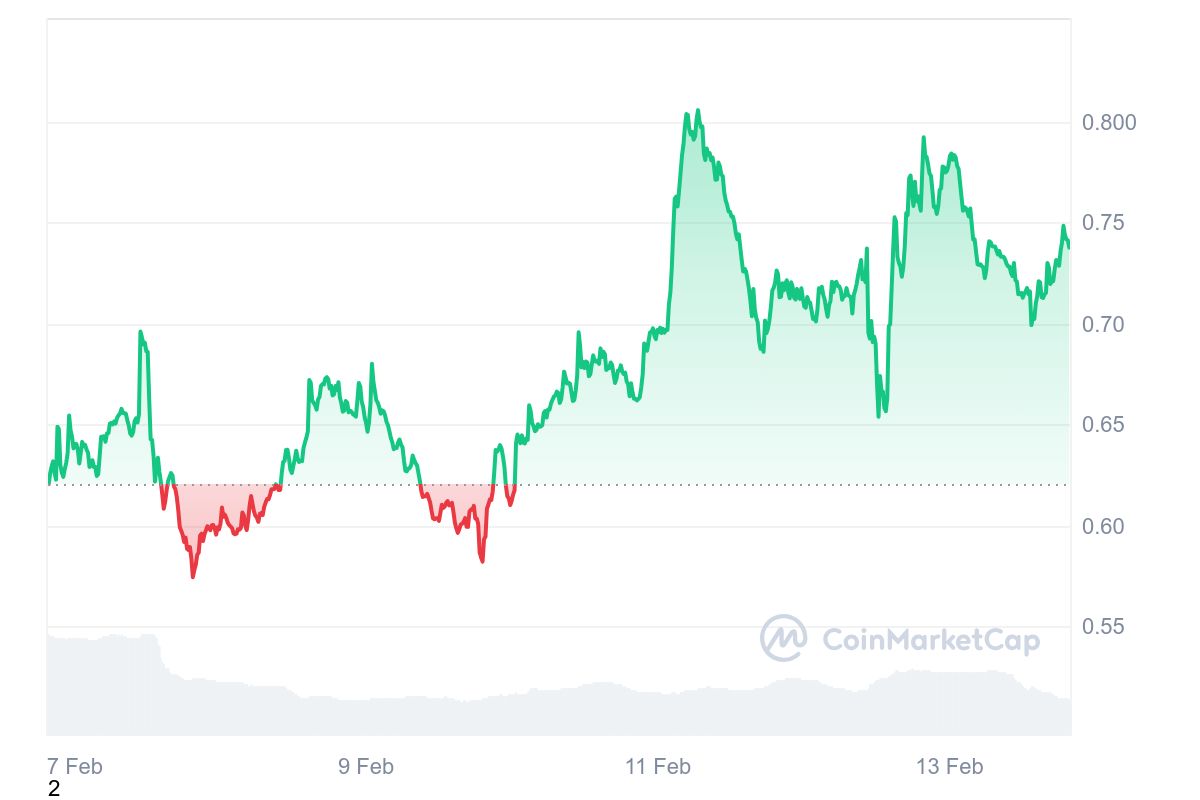The image size is (1200, 800).
Task: Click the 13 Feb date label
Action: [950, 767]
